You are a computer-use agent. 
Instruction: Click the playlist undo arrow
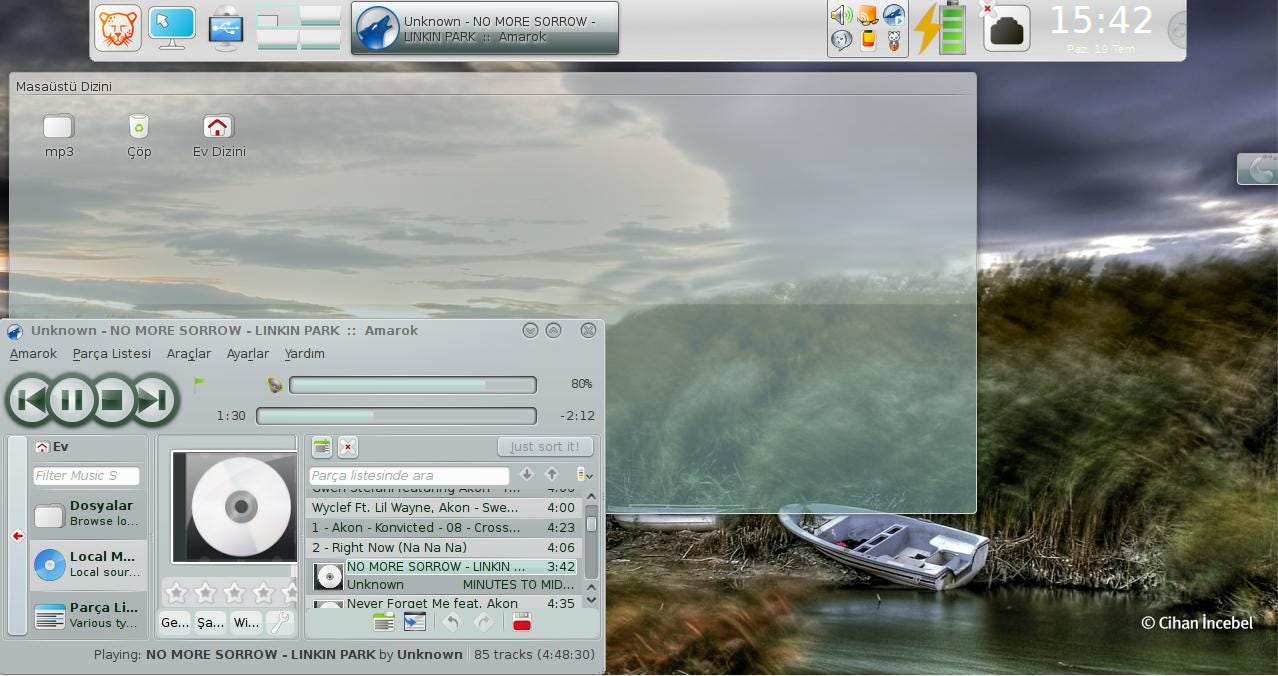point(451,623)
